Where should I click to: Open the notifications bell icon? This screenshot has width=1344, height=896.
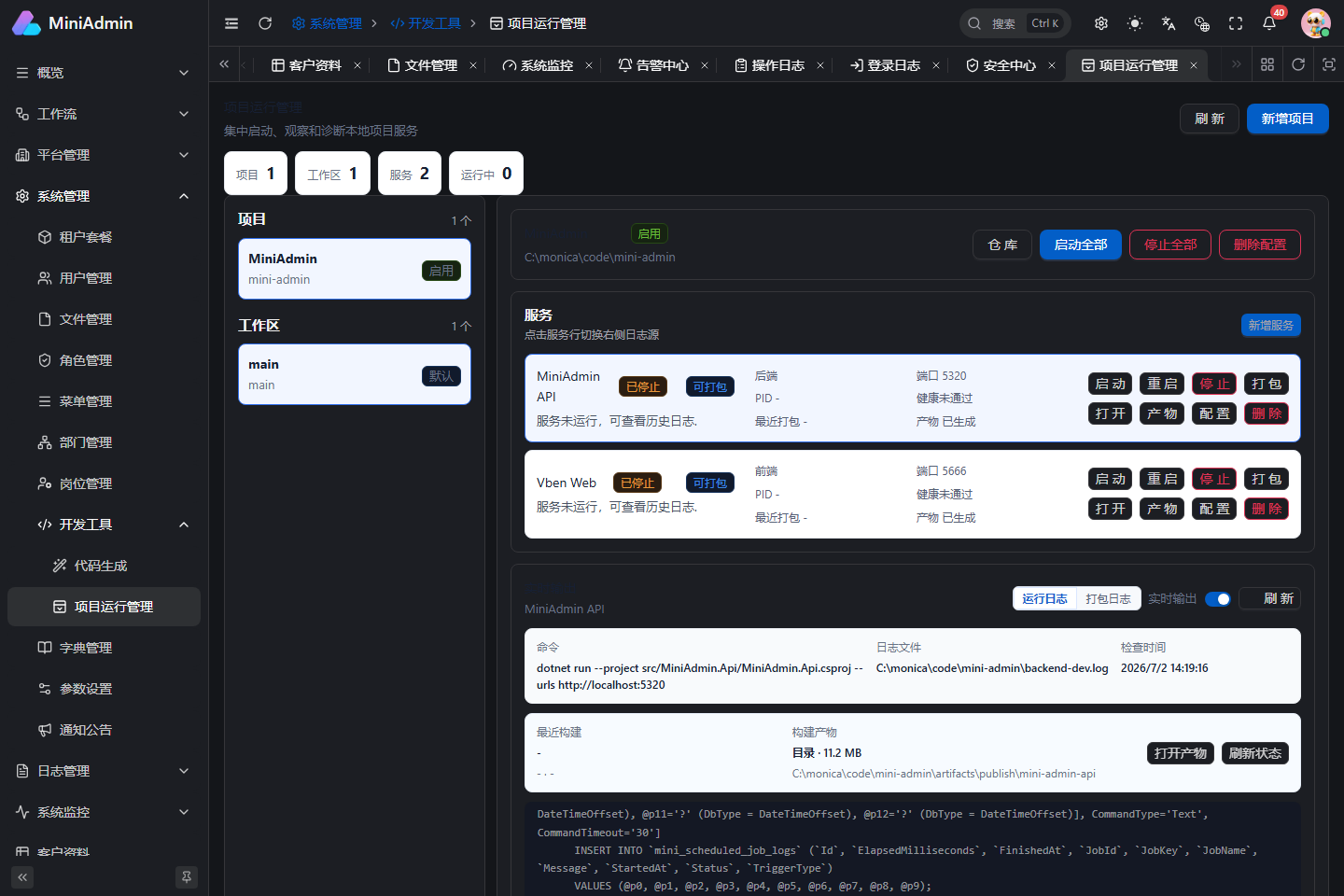1269,23
